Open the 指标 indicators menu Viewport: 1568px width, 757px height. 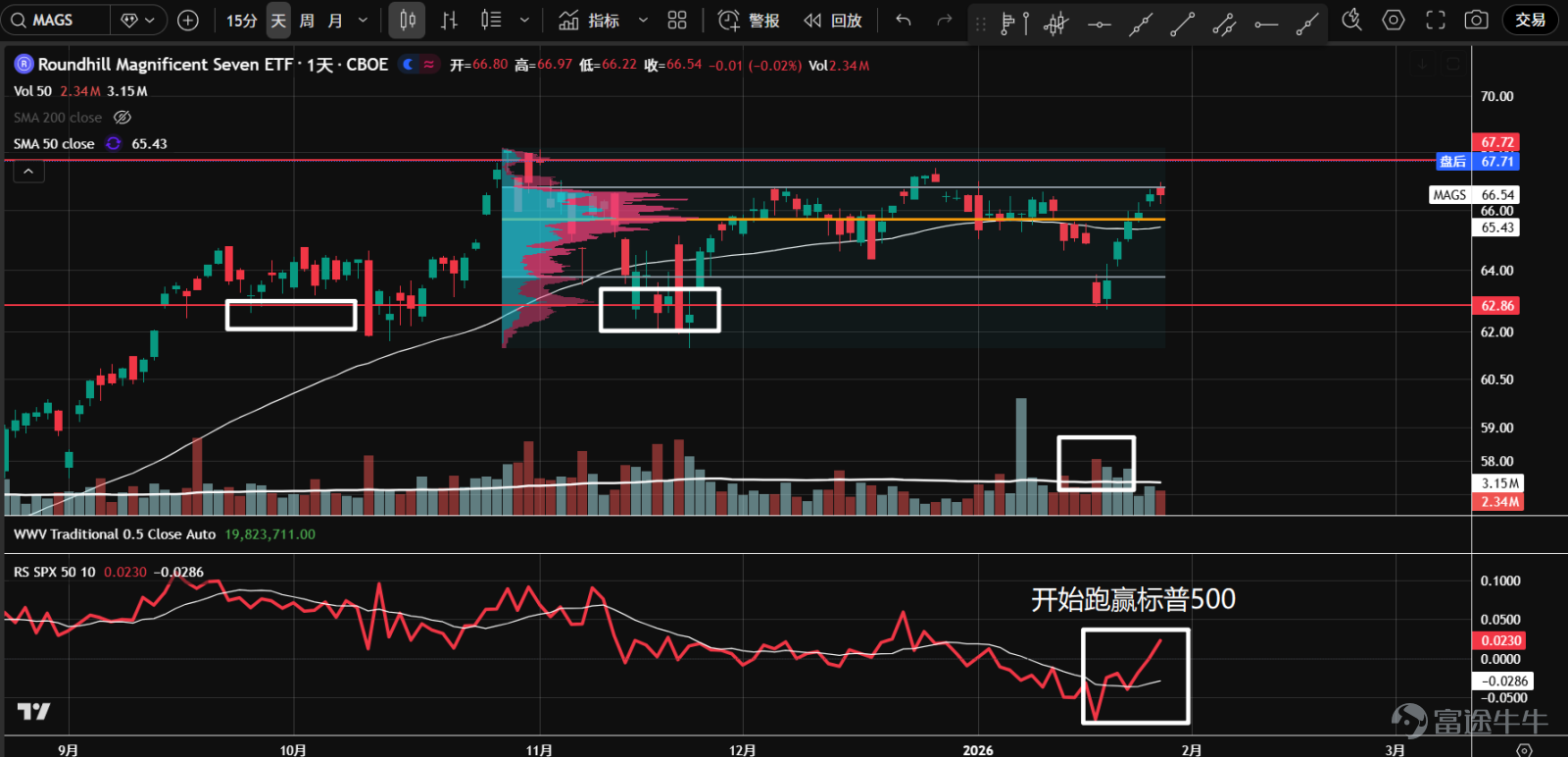pyautogui.click(x=589, y=20)
